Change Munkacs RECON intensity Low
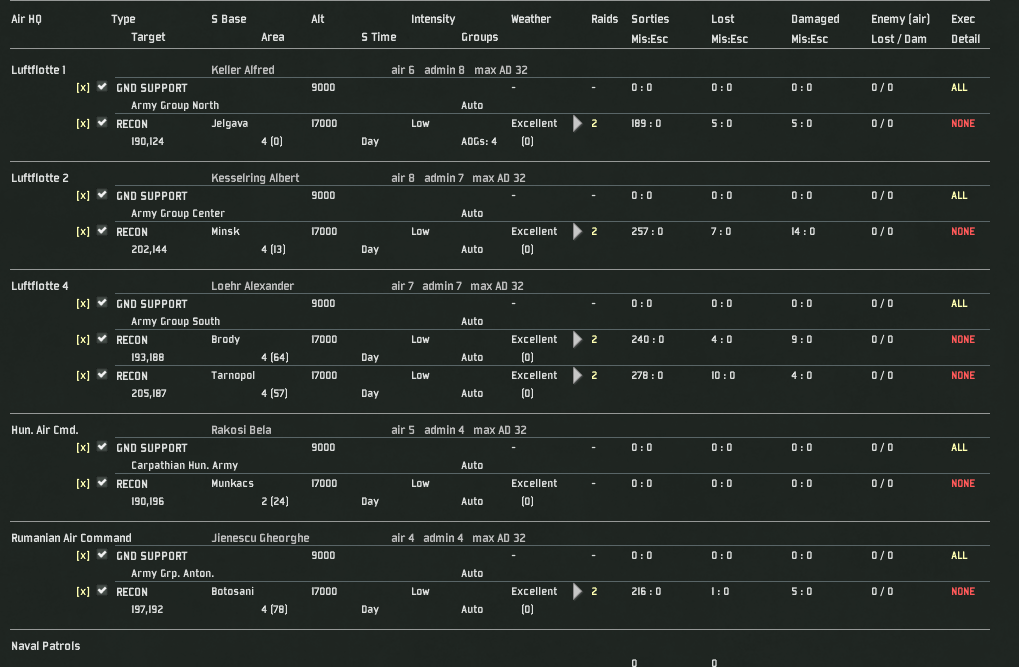Image resolution: width=1019 pixels, height=667 pixels. pos(420,484)
